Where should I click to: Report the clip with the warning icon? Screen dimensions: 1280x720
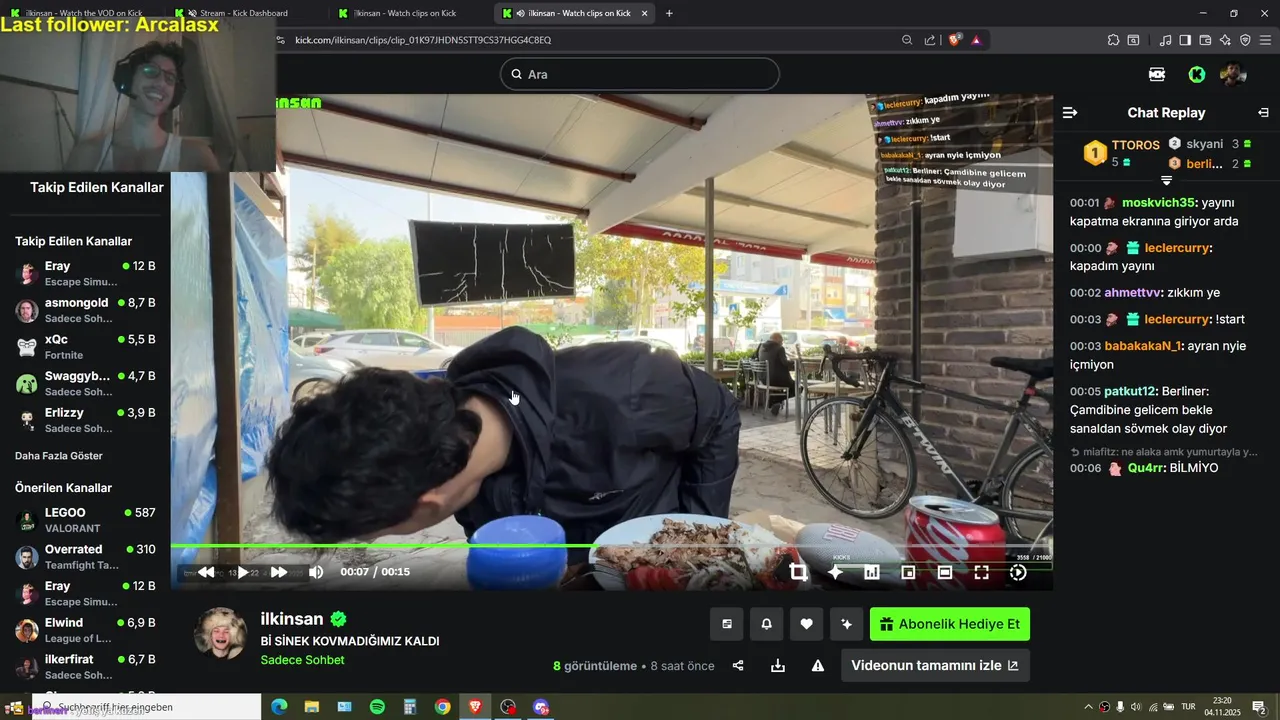point(818,665)
